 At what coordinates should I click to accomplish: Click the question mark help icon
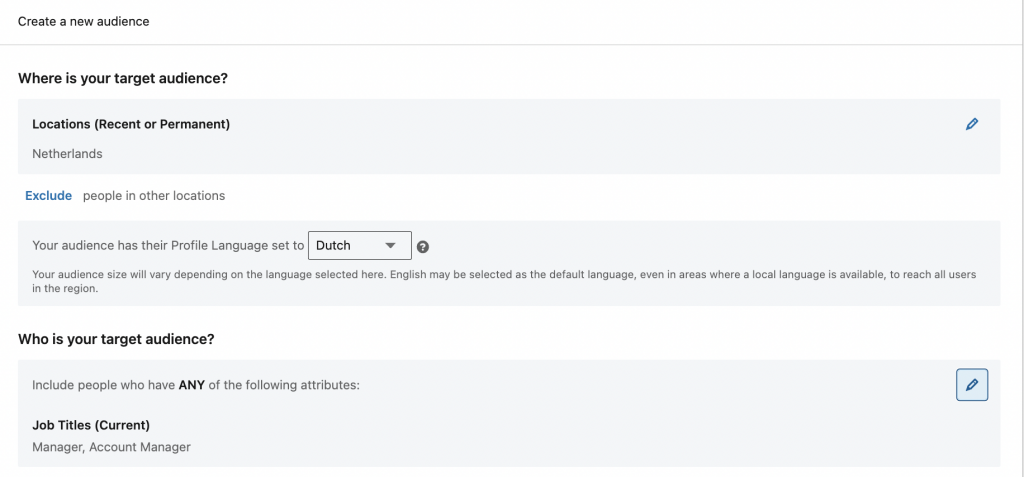tap(423, 247)
